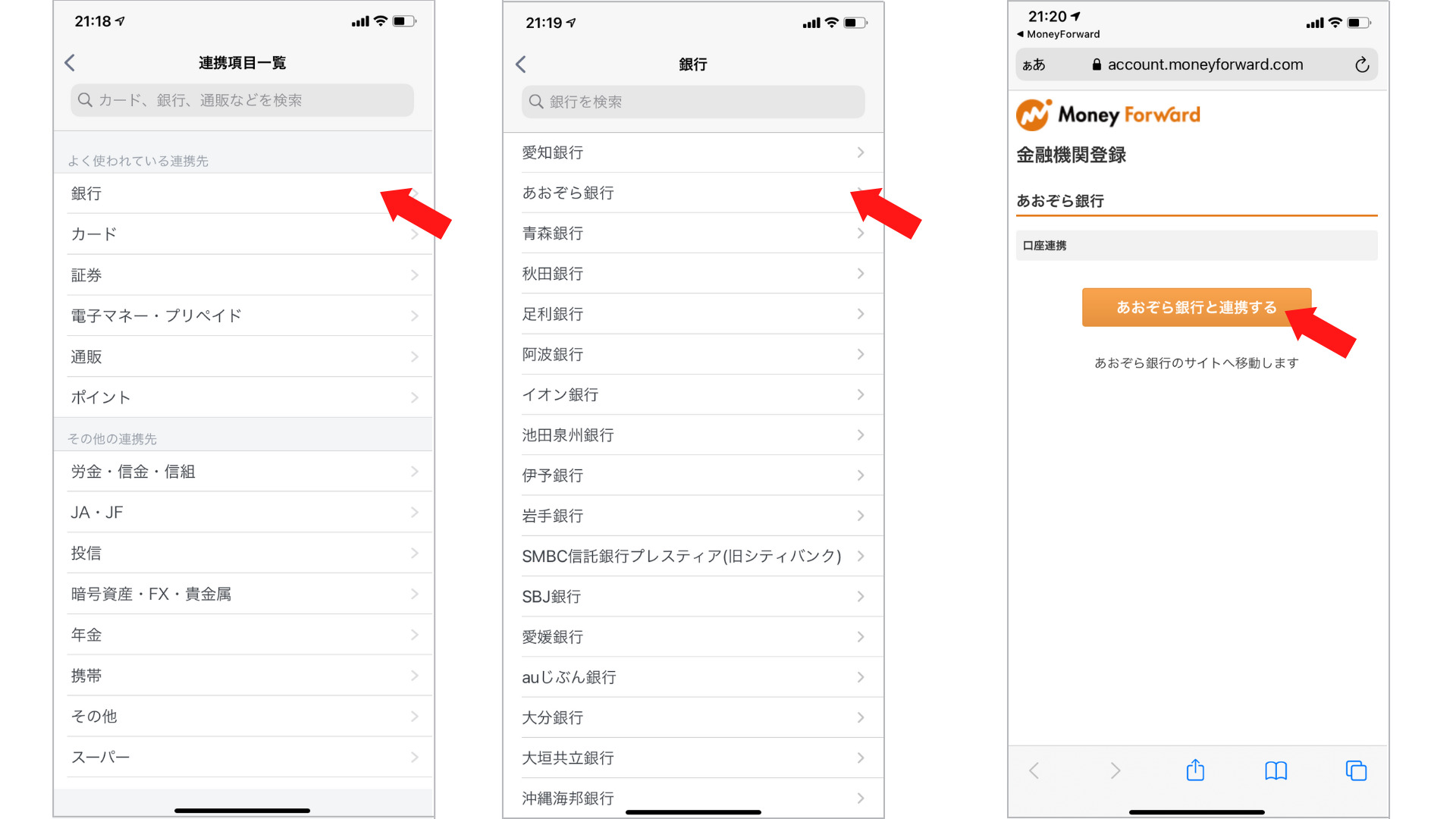Select 池田泉州銀行 in bank list
This screenshot has width=1456, height=819.
(693, 435)
